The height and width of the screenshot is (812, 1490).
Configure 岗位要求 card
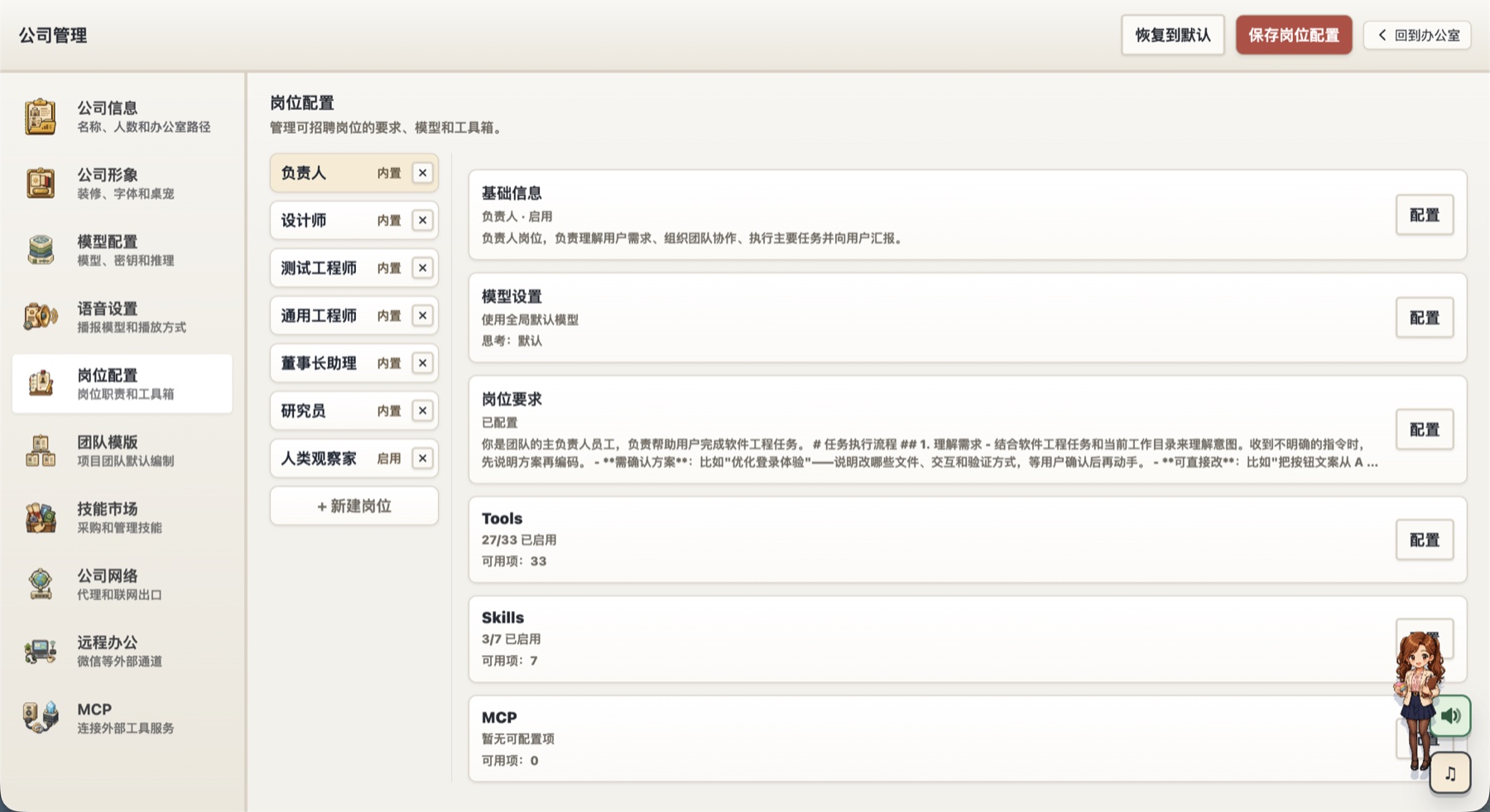1425,430
